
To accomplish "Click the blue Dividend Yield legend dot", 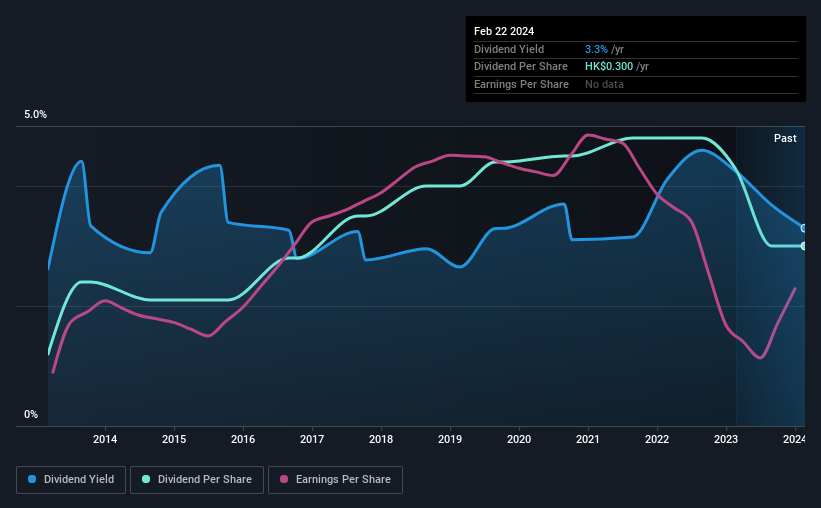I will 32,479.
